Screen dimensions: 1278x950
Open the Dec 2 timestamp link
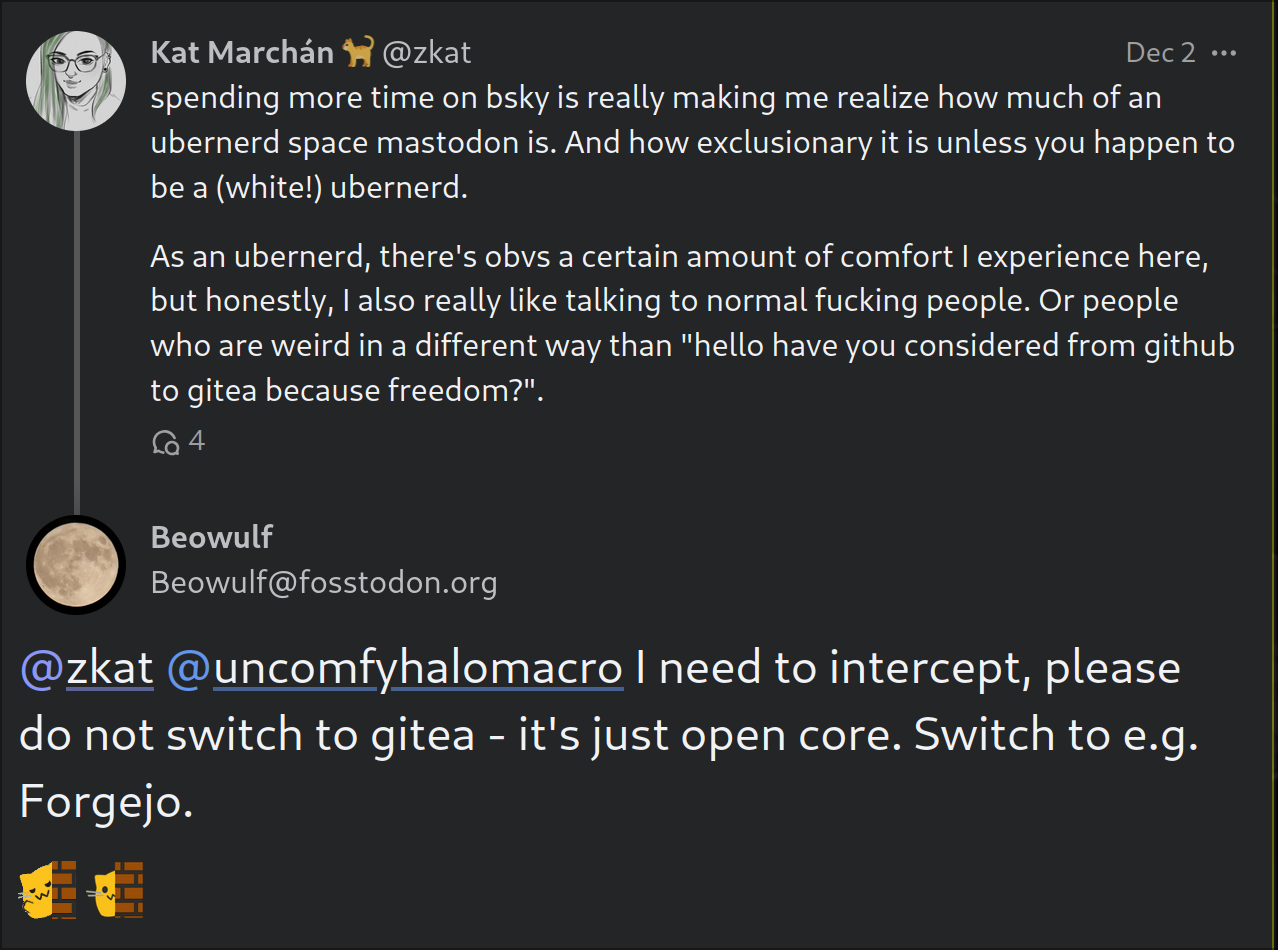point(1160,53)
